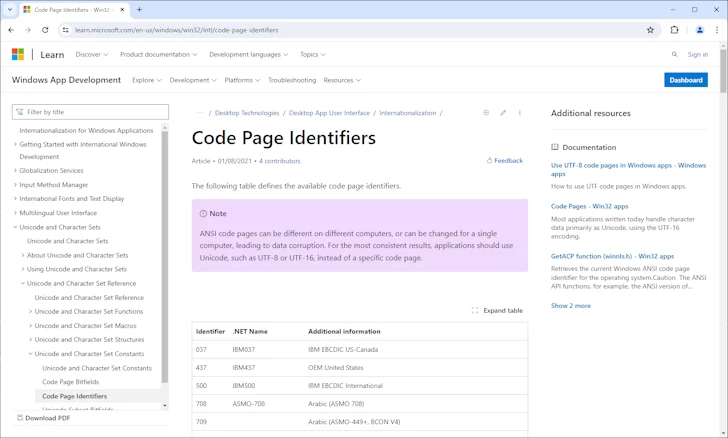The height and width of the screenshot is (438, 728).
Task: Expand International Fonts and Text Display node
Action: [15, 198]
